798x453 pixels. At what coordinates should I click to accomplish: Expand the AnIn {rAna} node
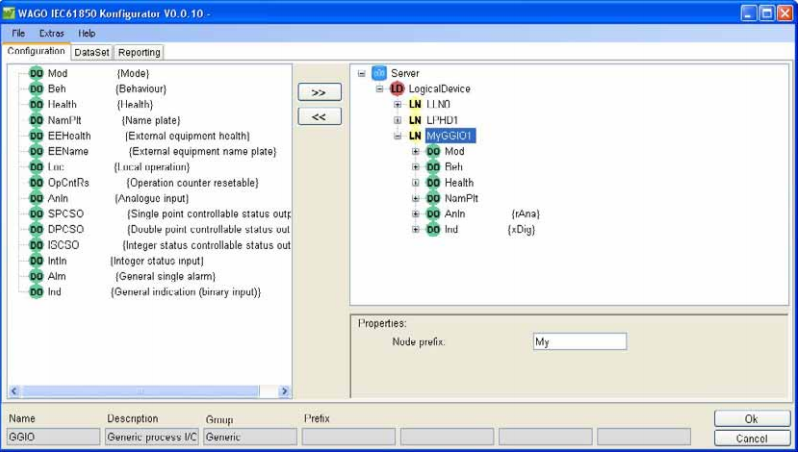(x=416, y=214)
